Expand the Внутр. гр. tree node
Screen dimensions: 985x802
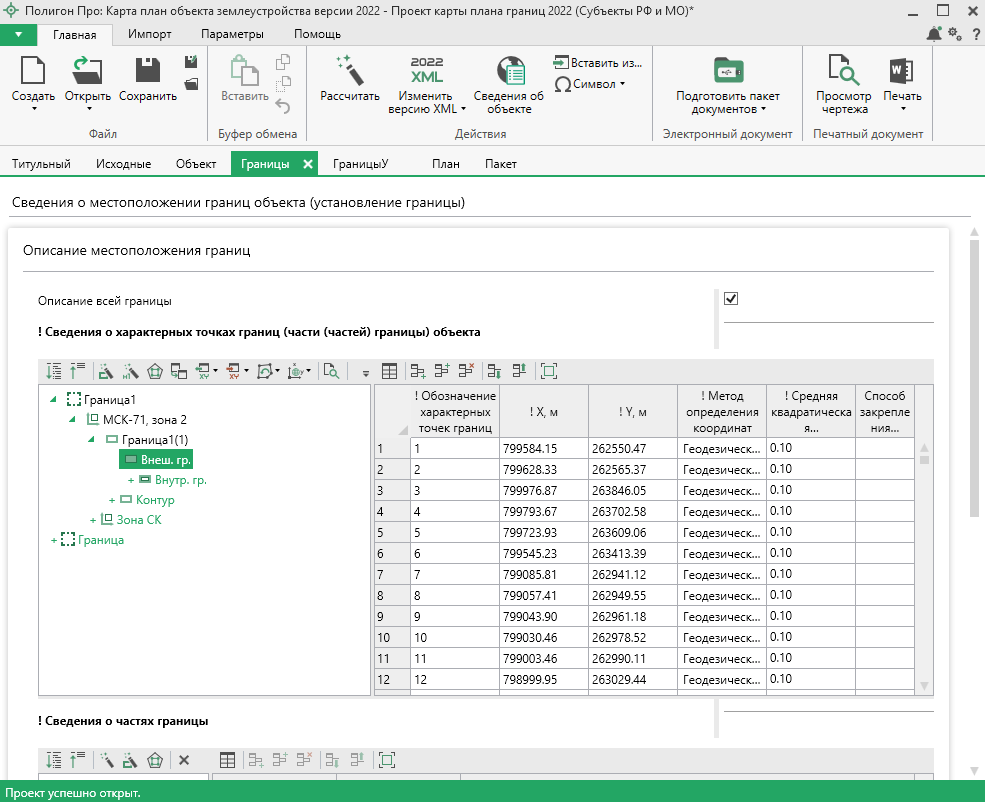131,480
